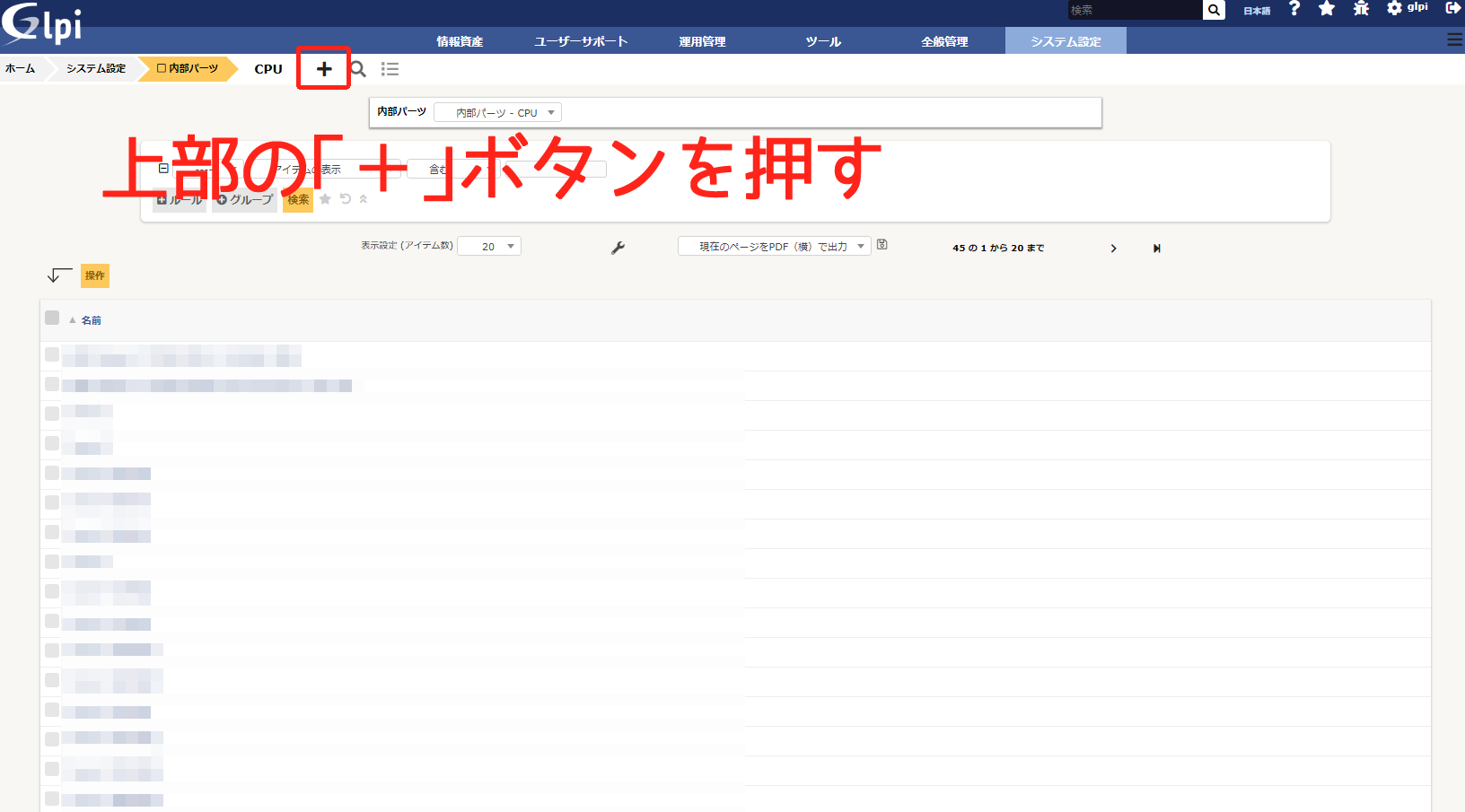The image size is (1465, 812).
Task: Tick the select-all checkbox beside 名前 header
Action: click(x=52, y=318)
